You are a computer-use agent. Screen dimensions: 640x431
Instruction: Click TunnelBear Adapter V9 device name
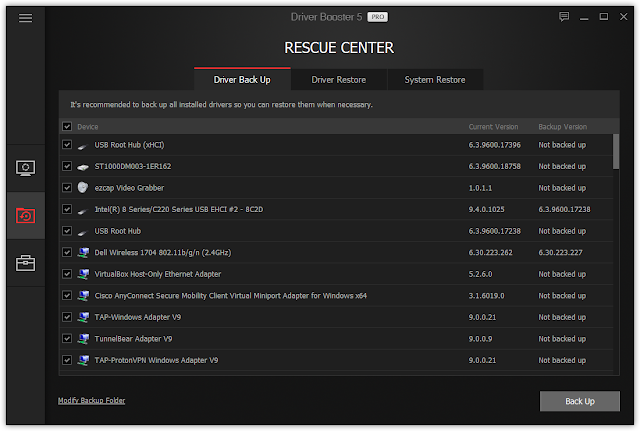(x=133, y=339)
